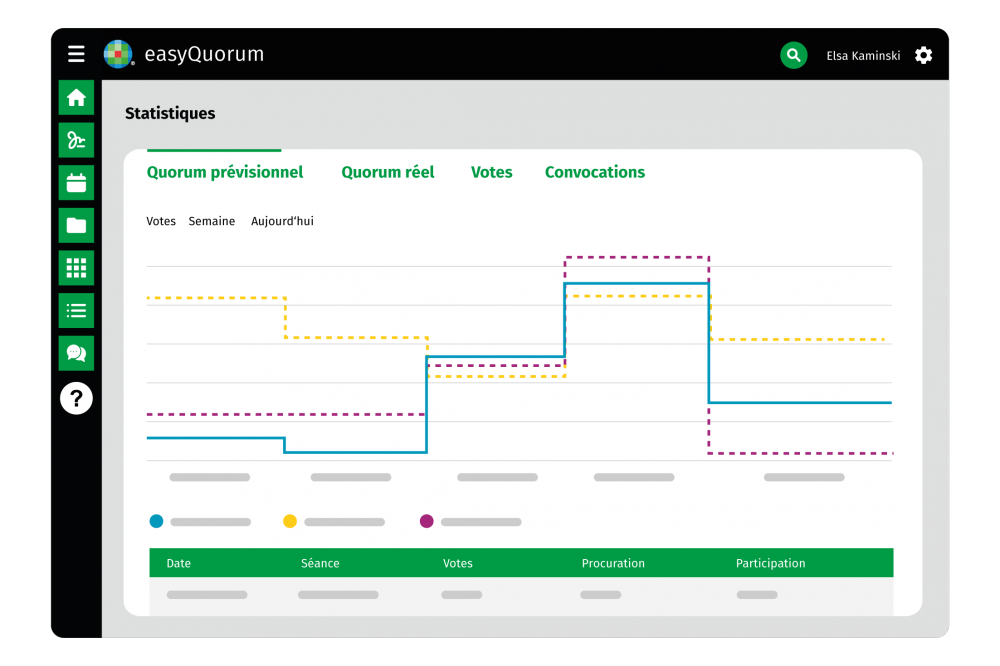1000x666 pixels.
Task: Open the Home dashboard icon
Action: pos(76,97)
